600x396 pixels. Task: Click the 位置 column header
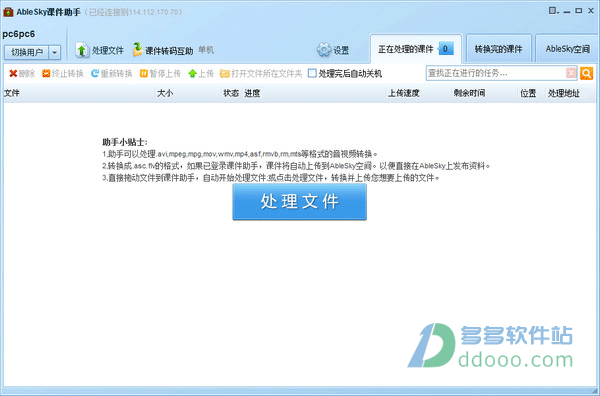point(528,93)
